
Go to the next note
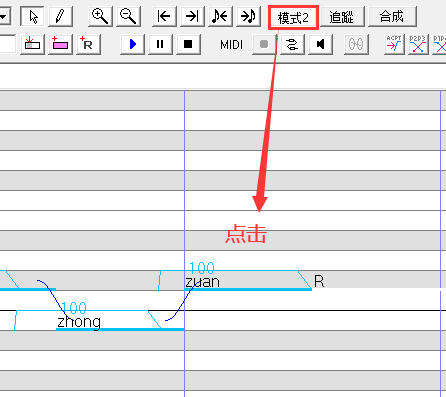pyautogui.click(x=248, y=16)
